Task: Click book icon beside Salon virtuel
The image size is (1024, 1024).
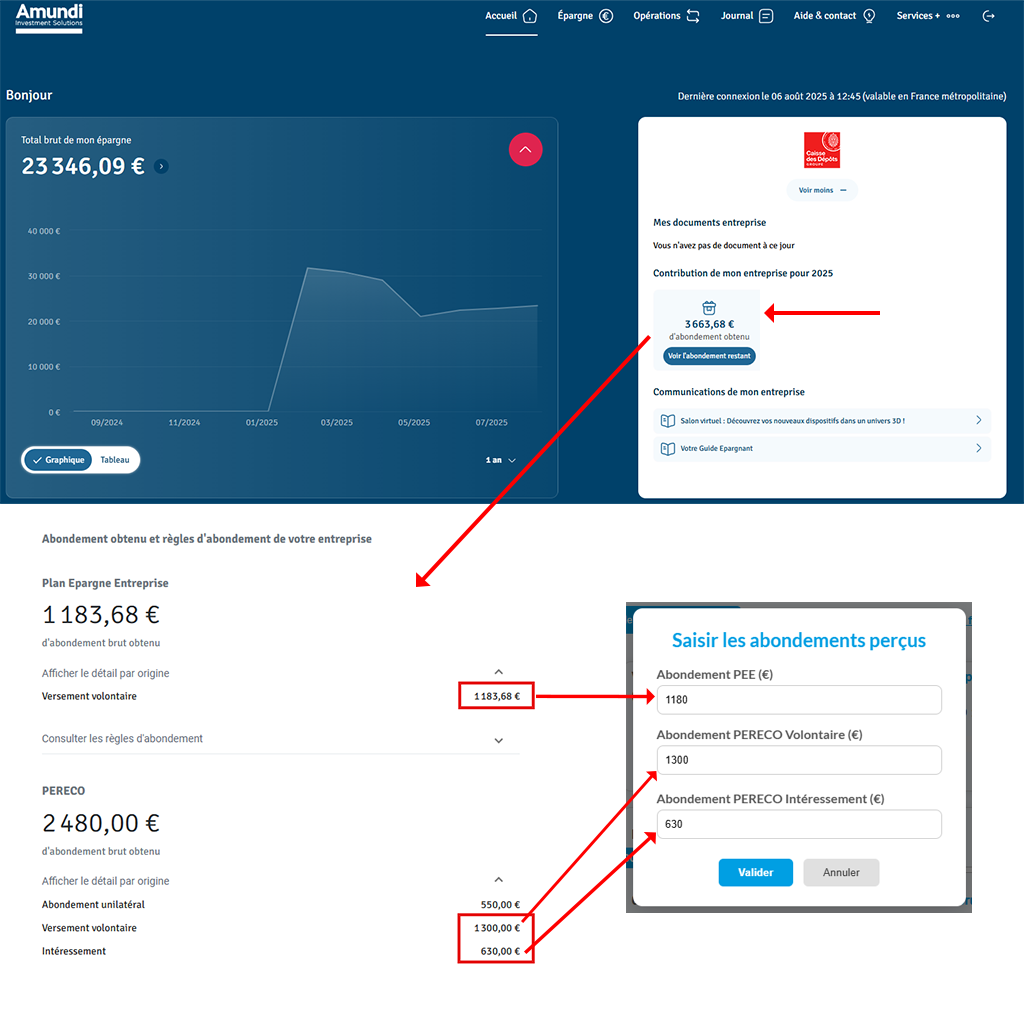Action: click(667, 421)
